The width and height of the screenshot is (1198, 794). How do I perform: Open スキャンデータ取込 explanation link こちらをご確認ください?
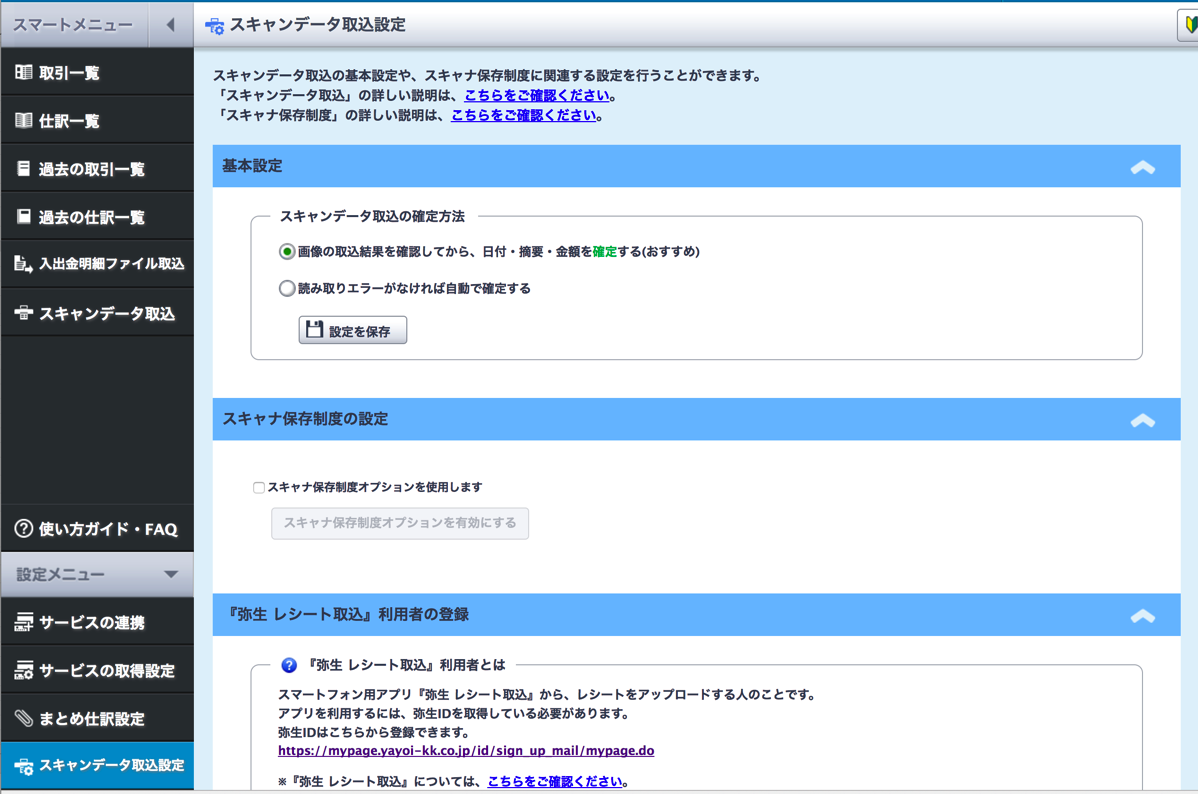click(x=536, y=96)
